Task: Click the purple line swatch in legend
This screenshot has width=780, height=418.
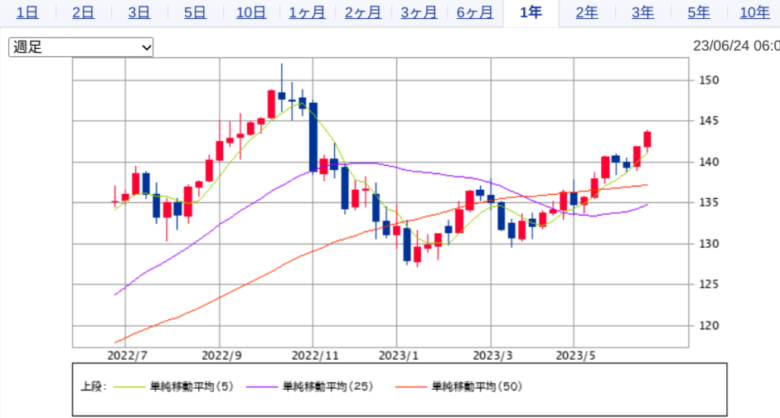Action: tap(262, 387)
